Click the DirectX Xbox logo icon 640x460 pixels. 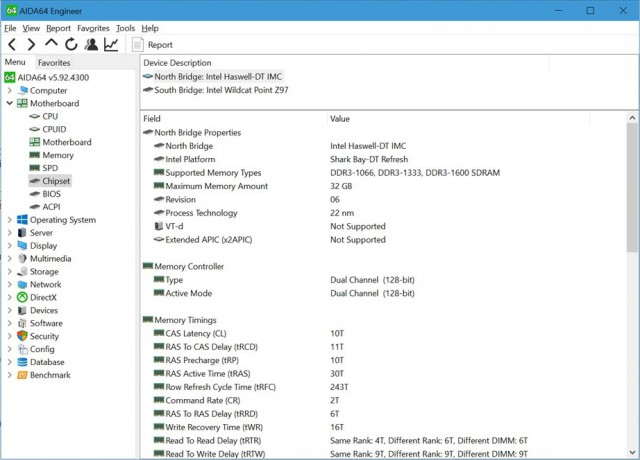point(22,297)
